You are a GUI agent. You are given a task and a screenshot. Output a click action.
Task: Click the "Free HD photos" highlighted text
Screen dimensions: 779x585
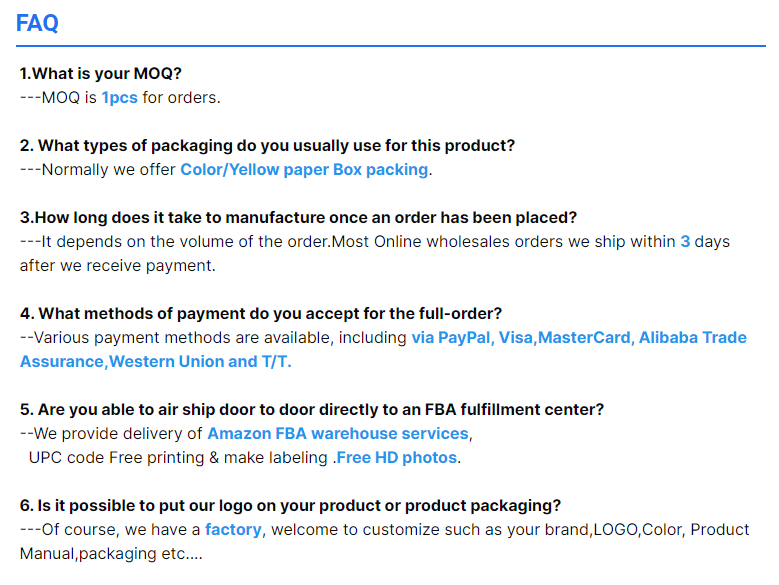coord(397,457)
